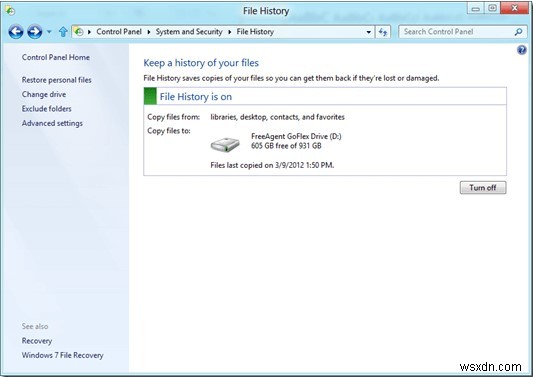Go up one level with up arrow
533x377 pixels.
coord(63,32)
